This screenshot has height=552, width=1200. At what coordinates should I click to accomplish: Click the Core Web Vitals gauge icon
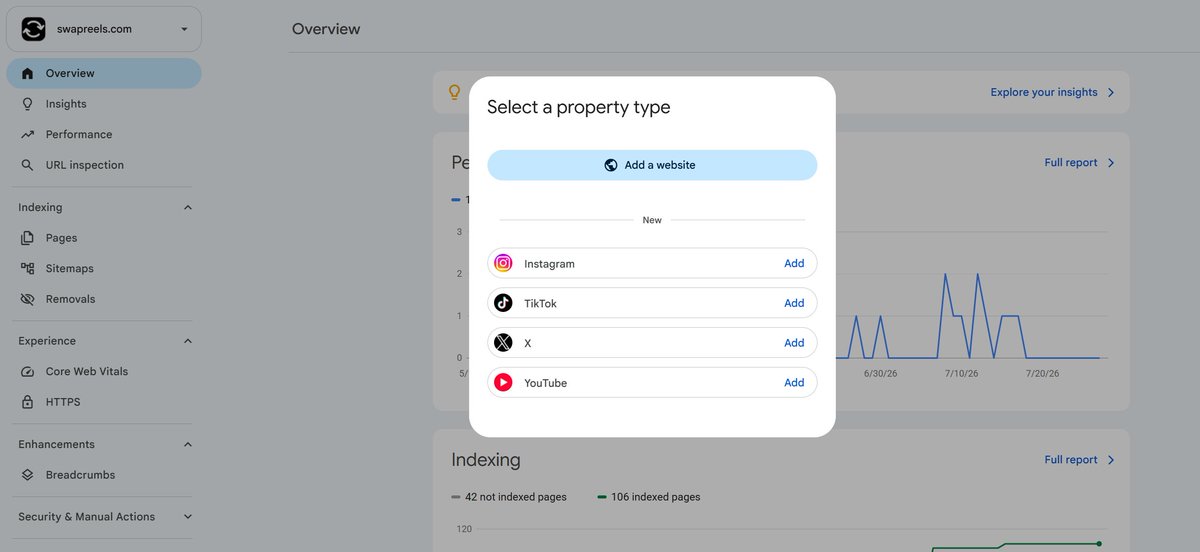coord(27,371)
